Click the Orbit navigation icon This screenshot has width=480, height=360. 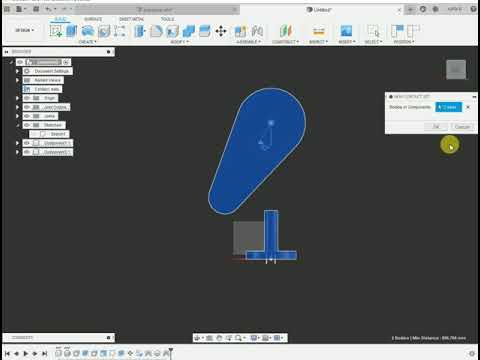click(x=197, y=338)
